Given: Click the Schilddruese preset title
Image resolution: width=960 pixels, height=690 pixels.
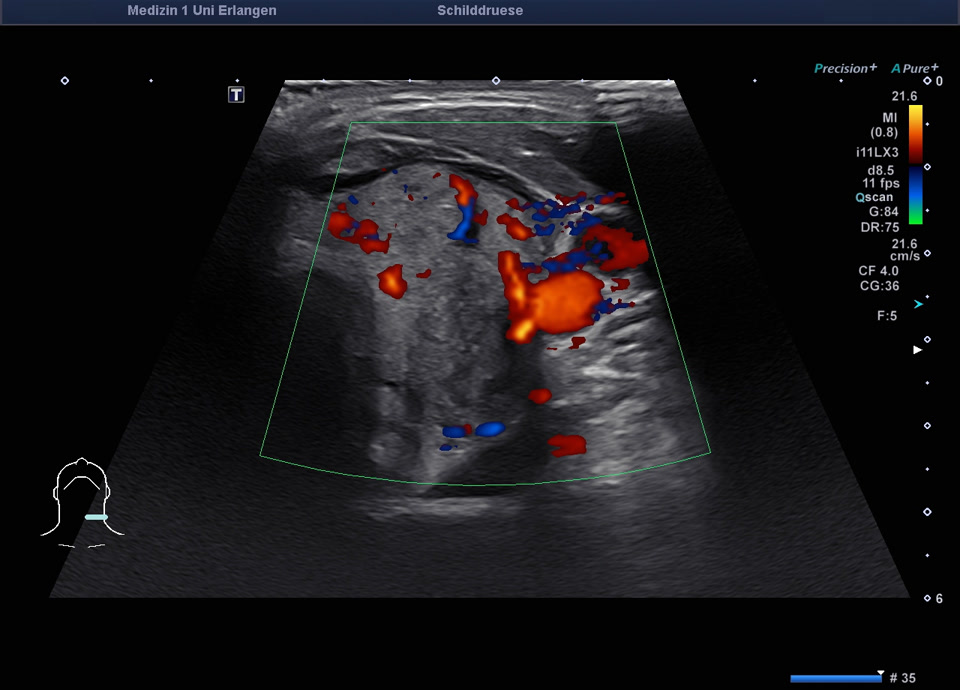Looking at the screenshot, I should click(480, 11).
